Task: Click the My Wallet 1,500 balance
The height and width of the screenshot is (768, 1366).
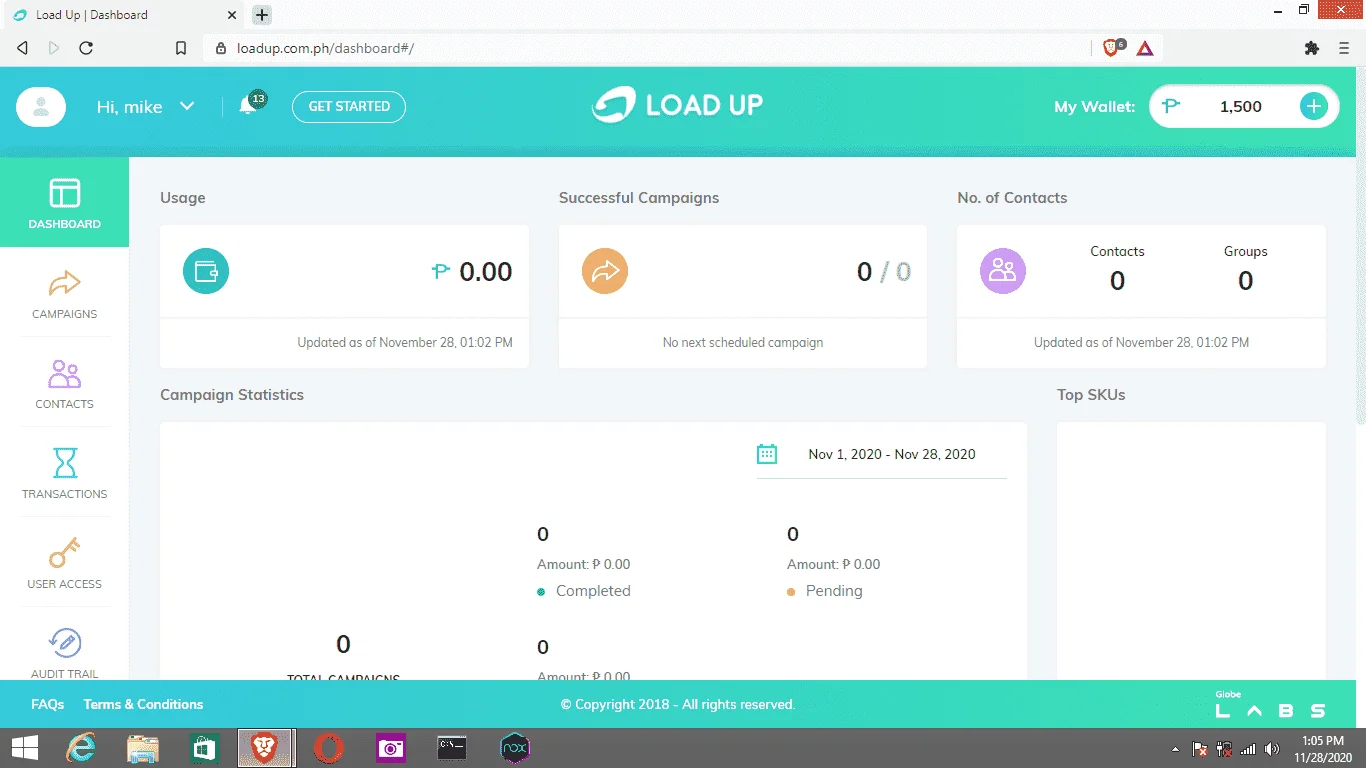Action: 1241,106
